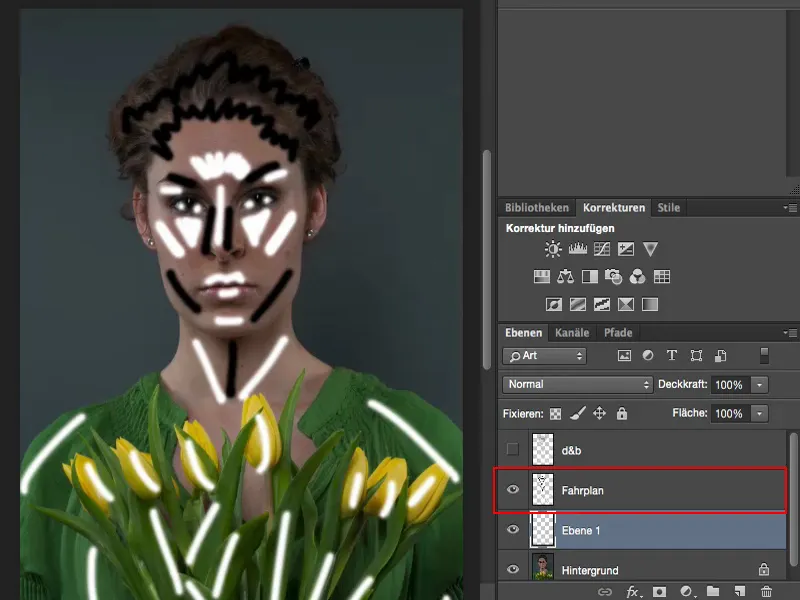Filter layers by smart objects
Image resolution: width=800 pixels, height=600 pixels.
coord(720,356)
